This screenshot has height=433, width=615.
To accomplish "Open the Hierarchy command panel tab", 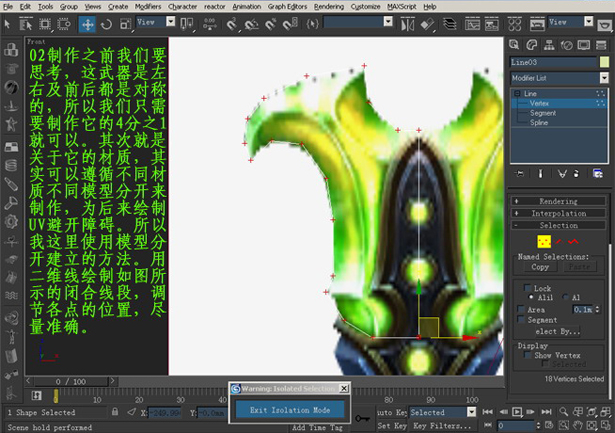I will point(549,45).
